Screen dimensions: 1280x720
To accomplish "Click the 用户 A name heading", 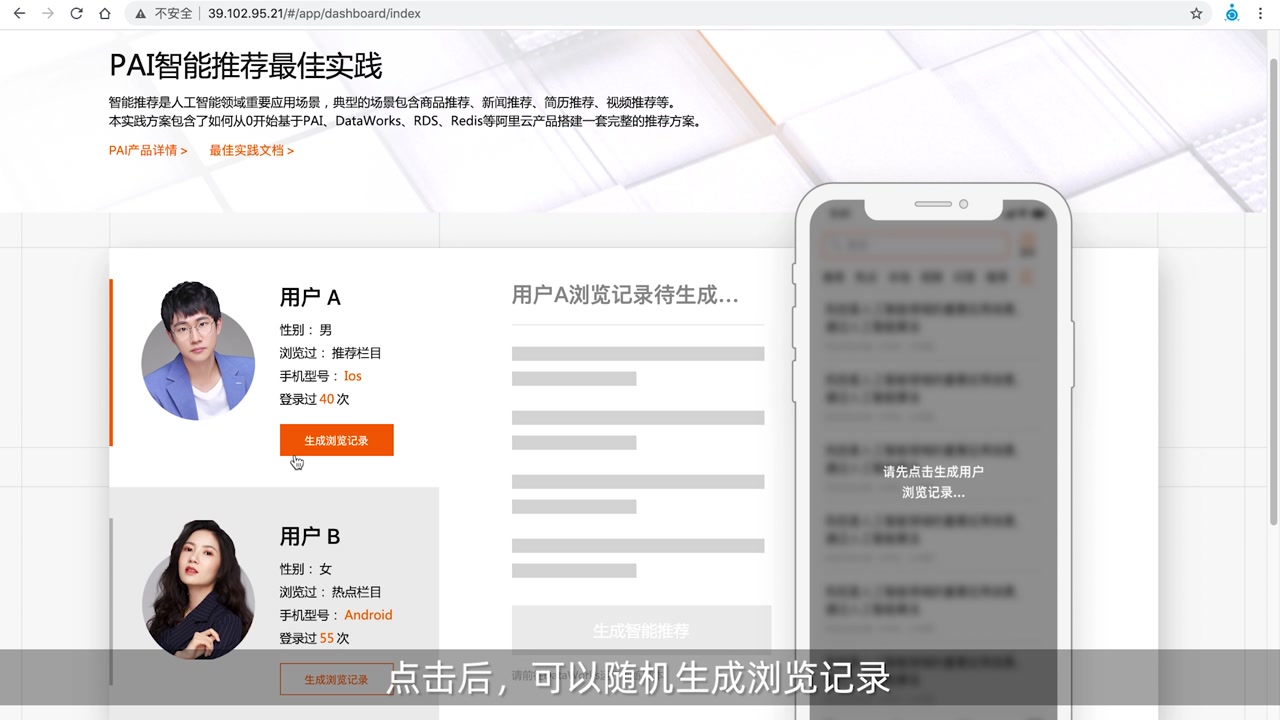I will (x=310, y=297).
